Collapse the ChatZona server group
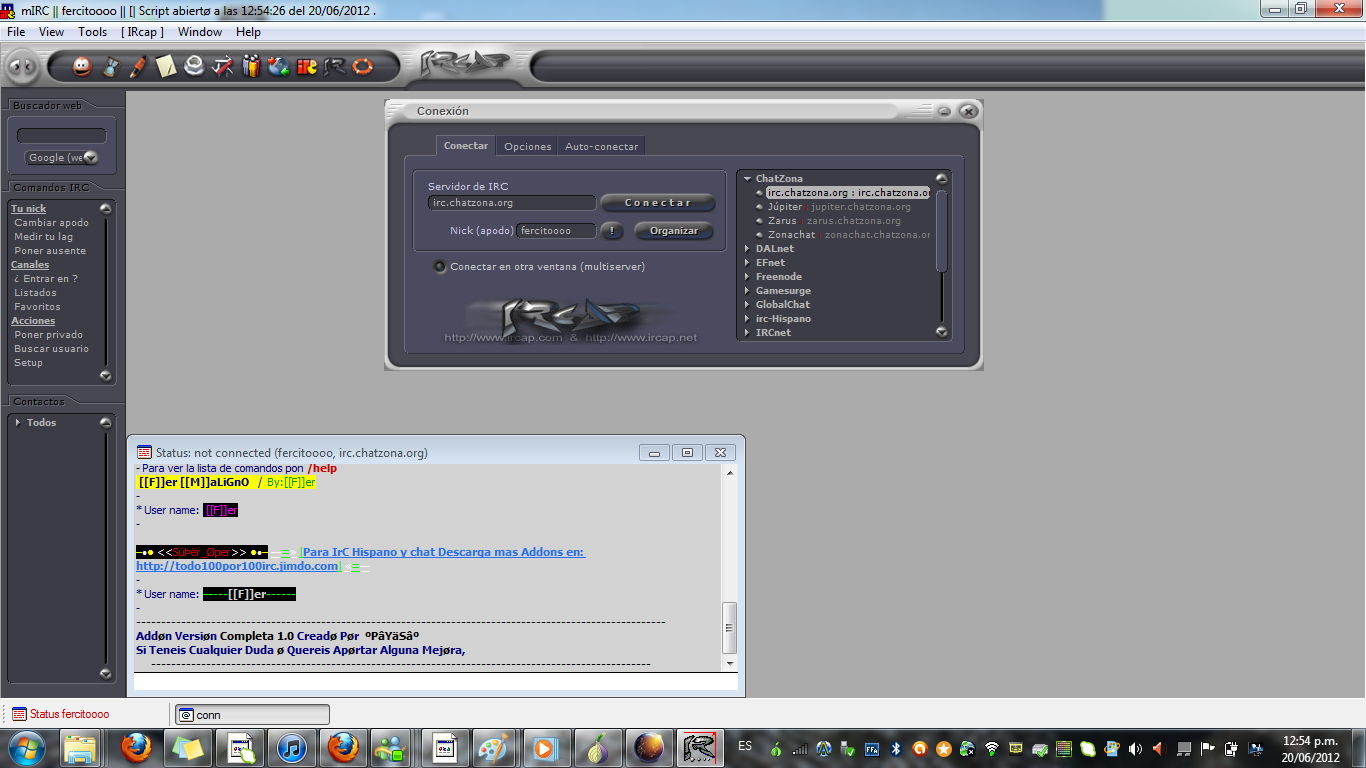The image size is (1366, 768). tap(747, 179)
